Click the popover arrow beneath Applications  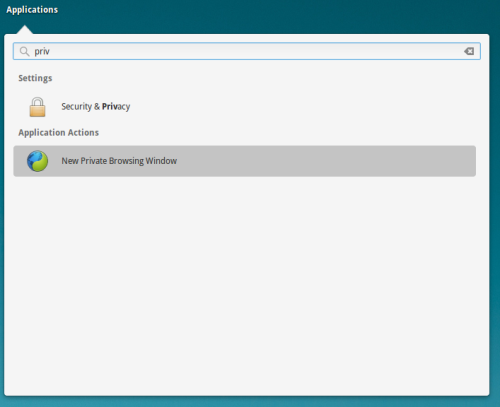24,30
